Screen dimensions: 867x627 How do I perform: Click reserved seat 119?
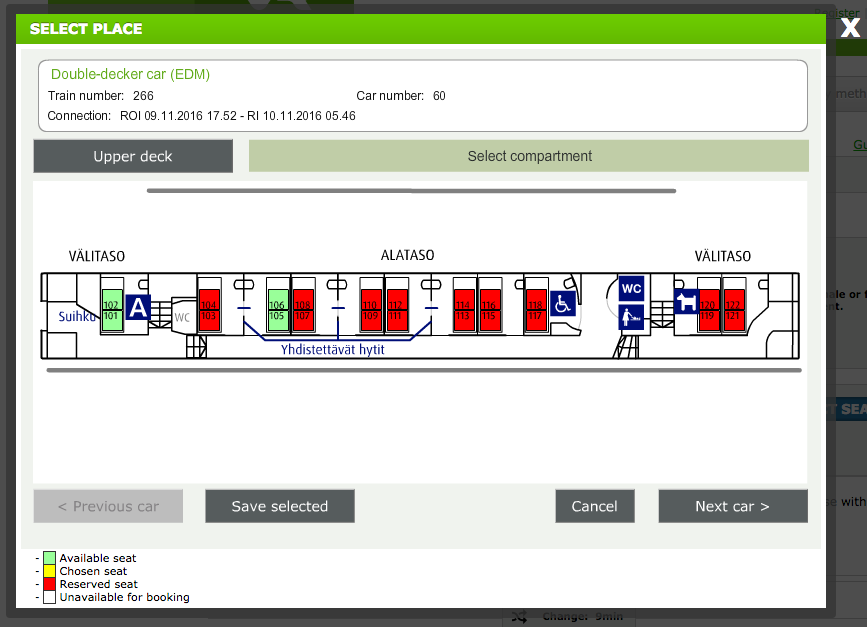coord(709,321)
